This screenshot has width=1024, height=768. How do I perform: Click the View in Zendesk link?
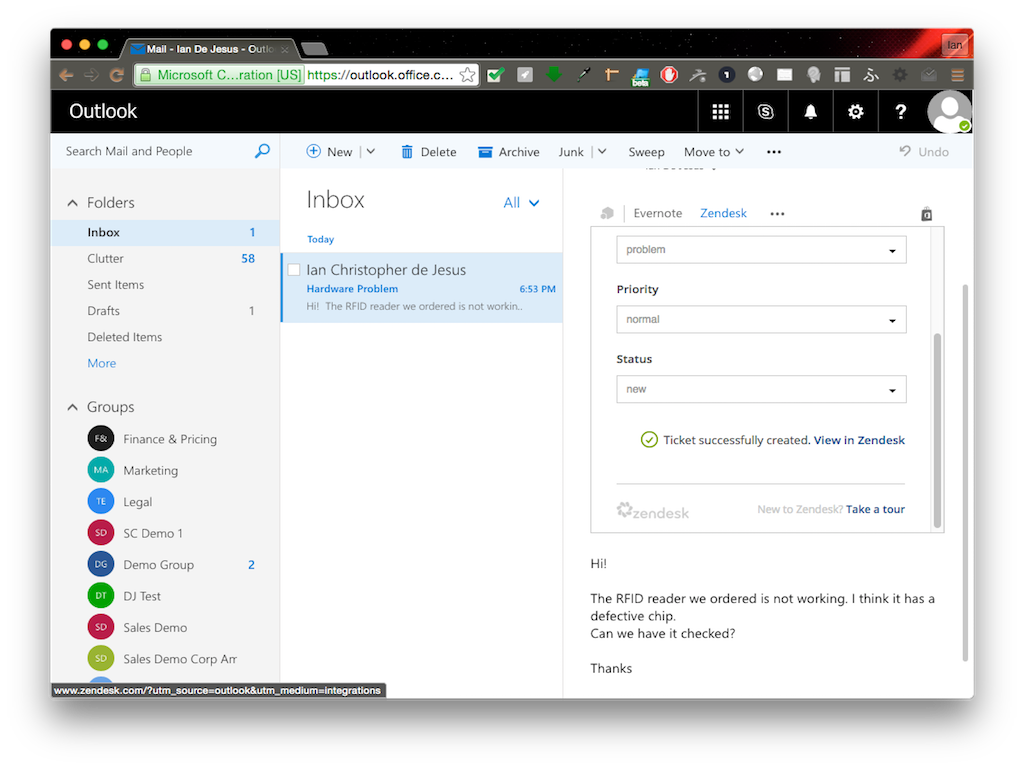(859, 440)
